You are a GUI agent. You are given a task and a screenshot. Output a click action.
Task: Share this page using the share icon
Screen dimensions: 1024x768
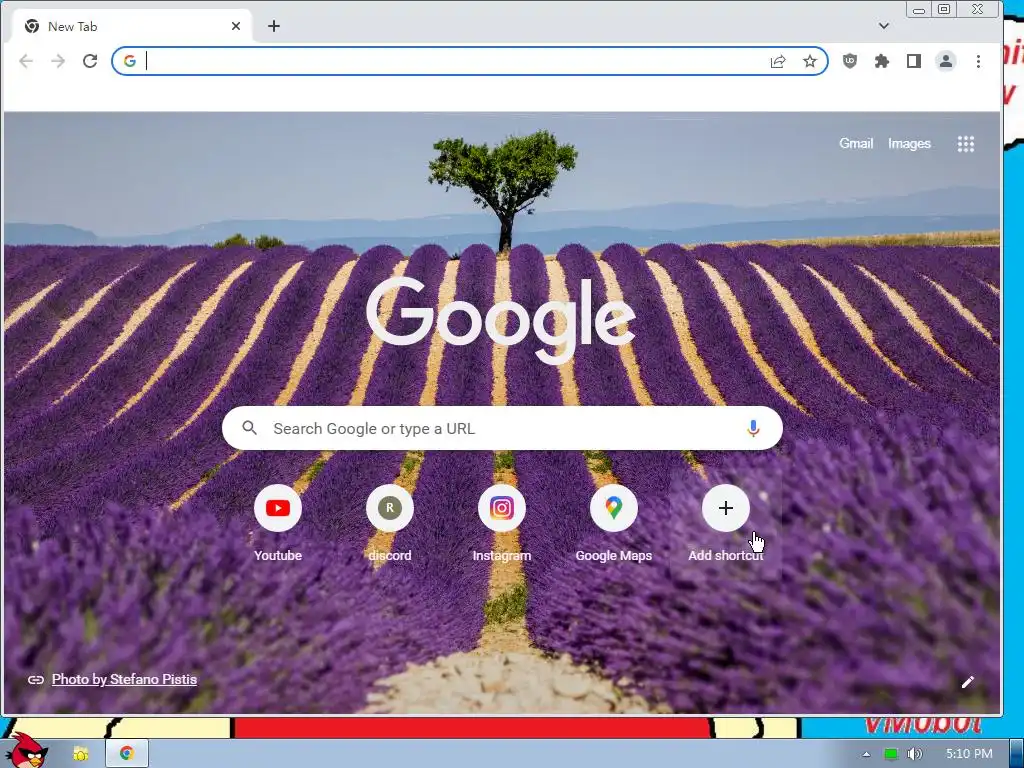tap(778, 61)
